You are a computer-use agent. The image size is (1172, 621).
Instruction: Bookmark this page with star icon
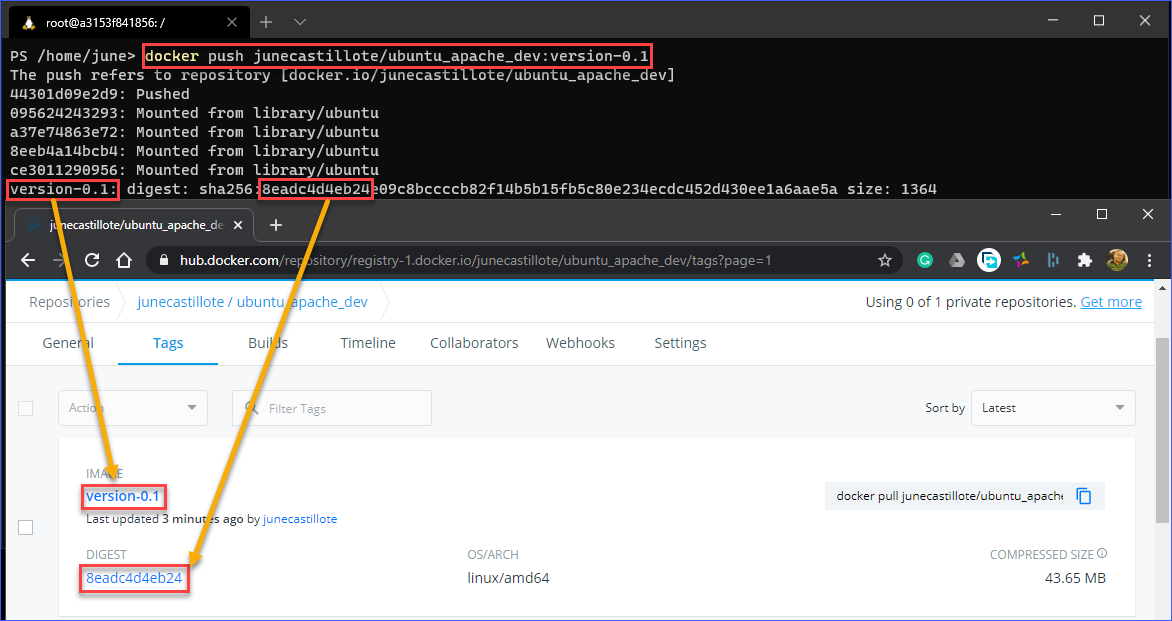tap(885, 260)
